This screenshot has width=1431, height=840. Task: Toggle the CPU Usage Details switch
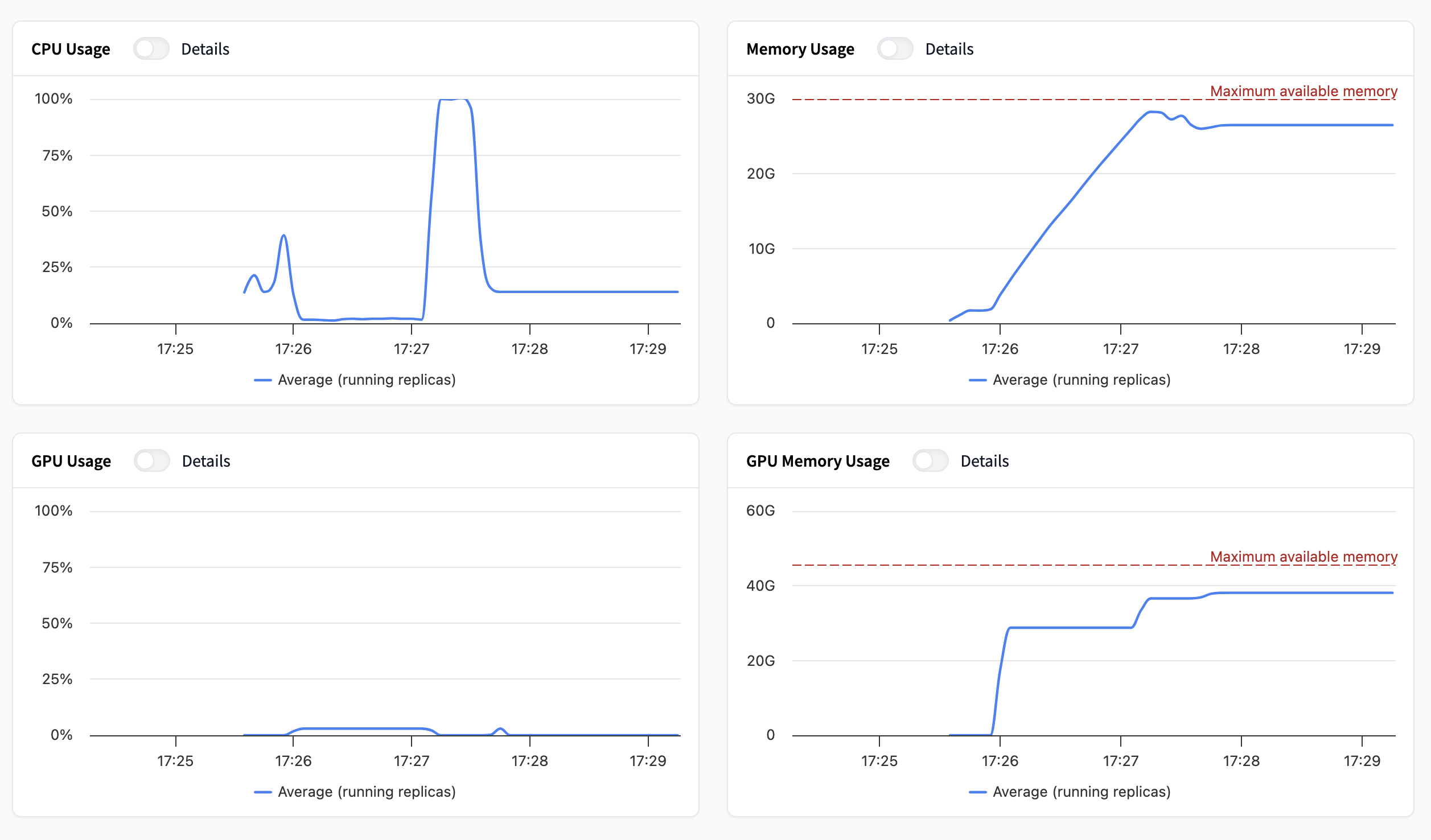click(x=151, y=49)
